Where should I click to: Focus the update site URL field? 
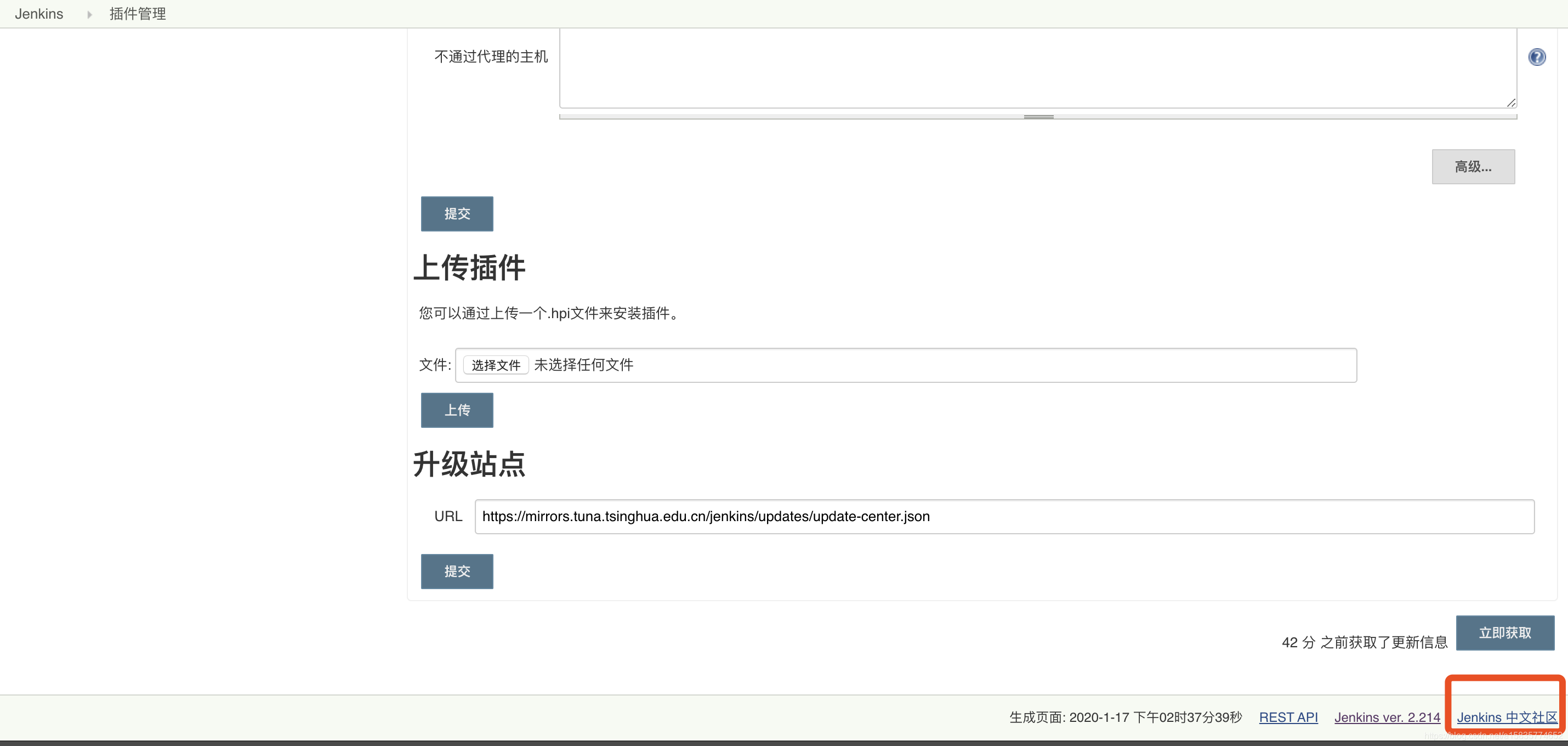click(1004, 516)
